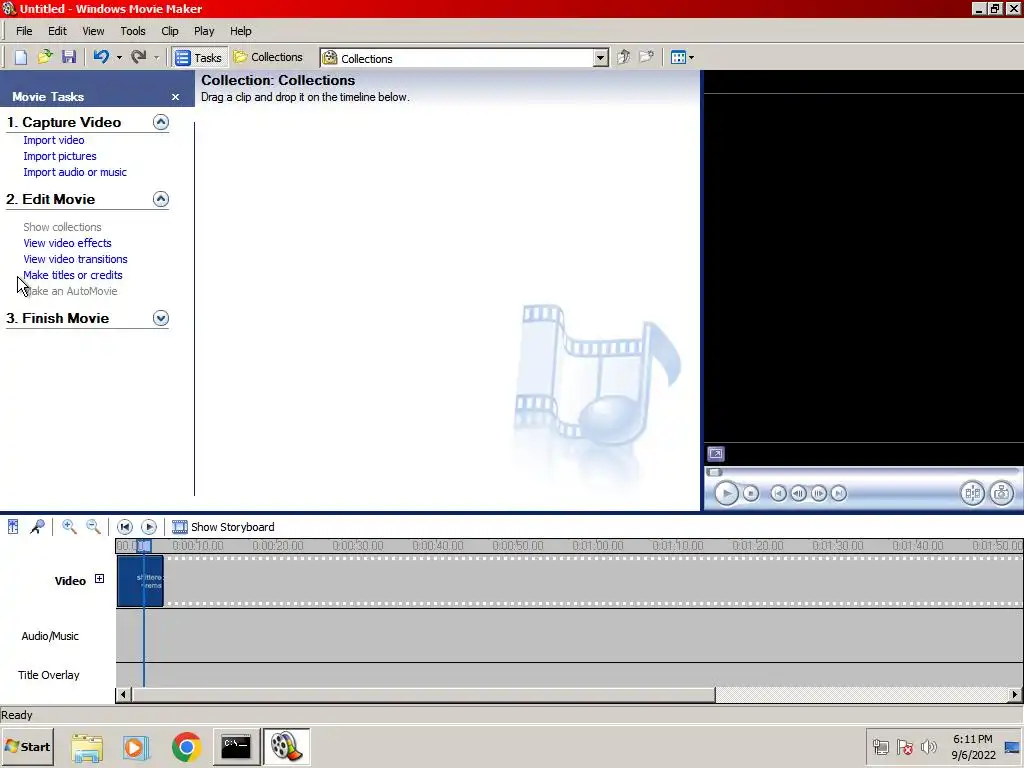Click the timeline horizontal scrollbar thumb
Image resolution: width=1024 pixels, height=768 pixels.
(423, 695)
